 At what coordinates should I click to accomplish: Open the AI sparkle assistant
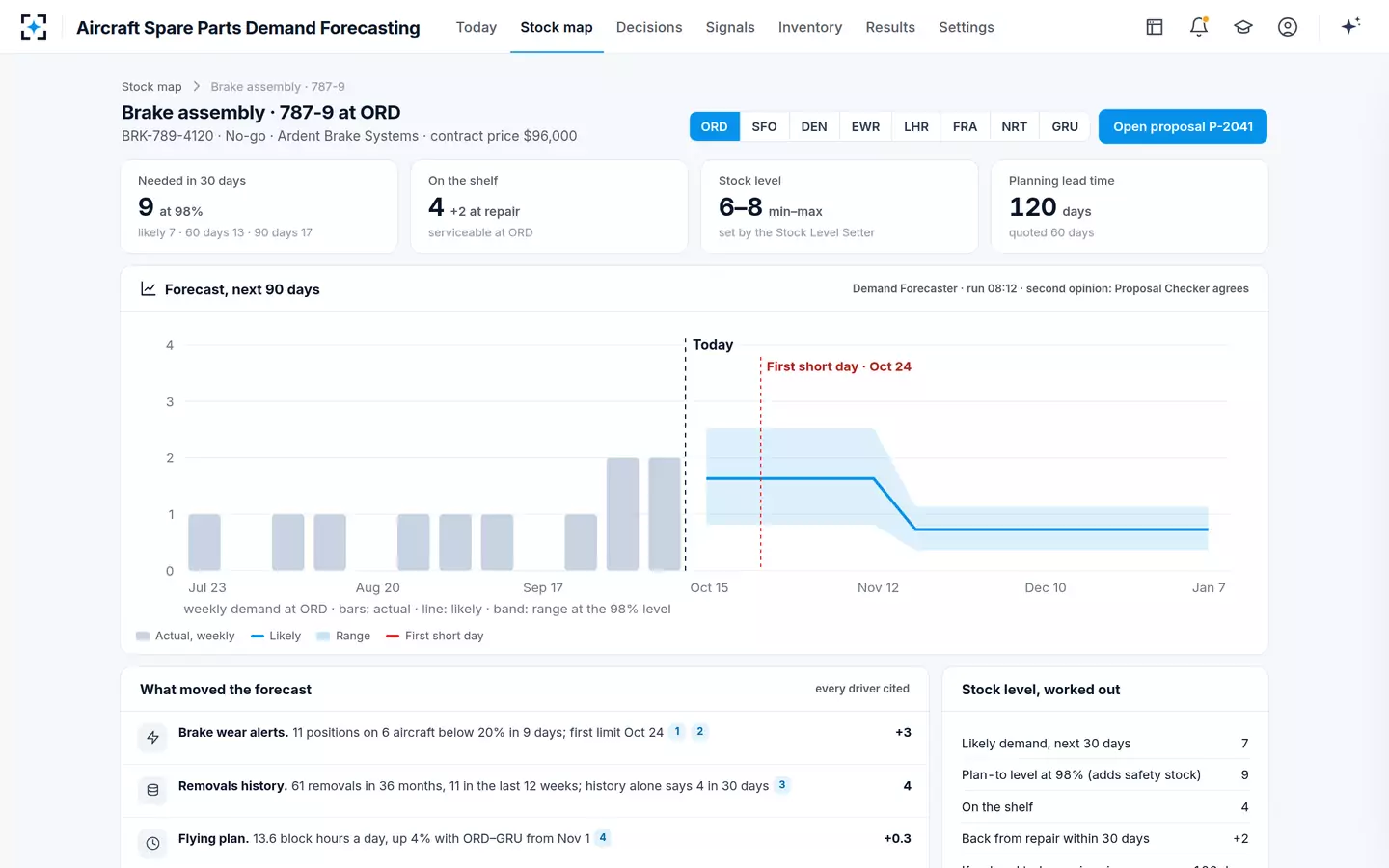[1350, 26]
